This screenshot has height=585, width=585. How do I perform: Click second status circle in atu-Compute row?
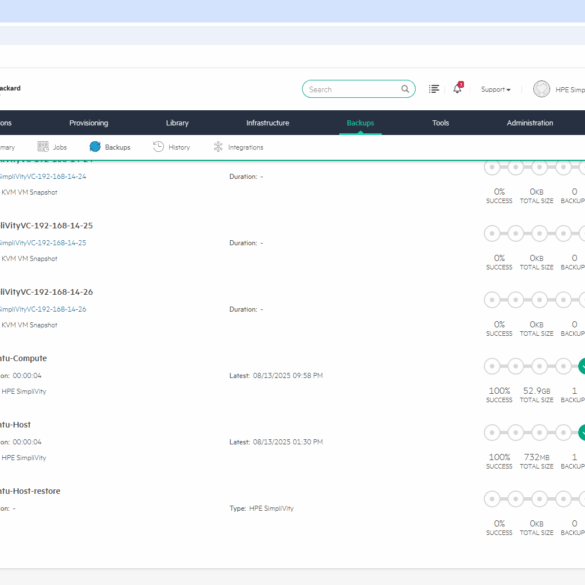pyautogui.click(x=516, y=366)
